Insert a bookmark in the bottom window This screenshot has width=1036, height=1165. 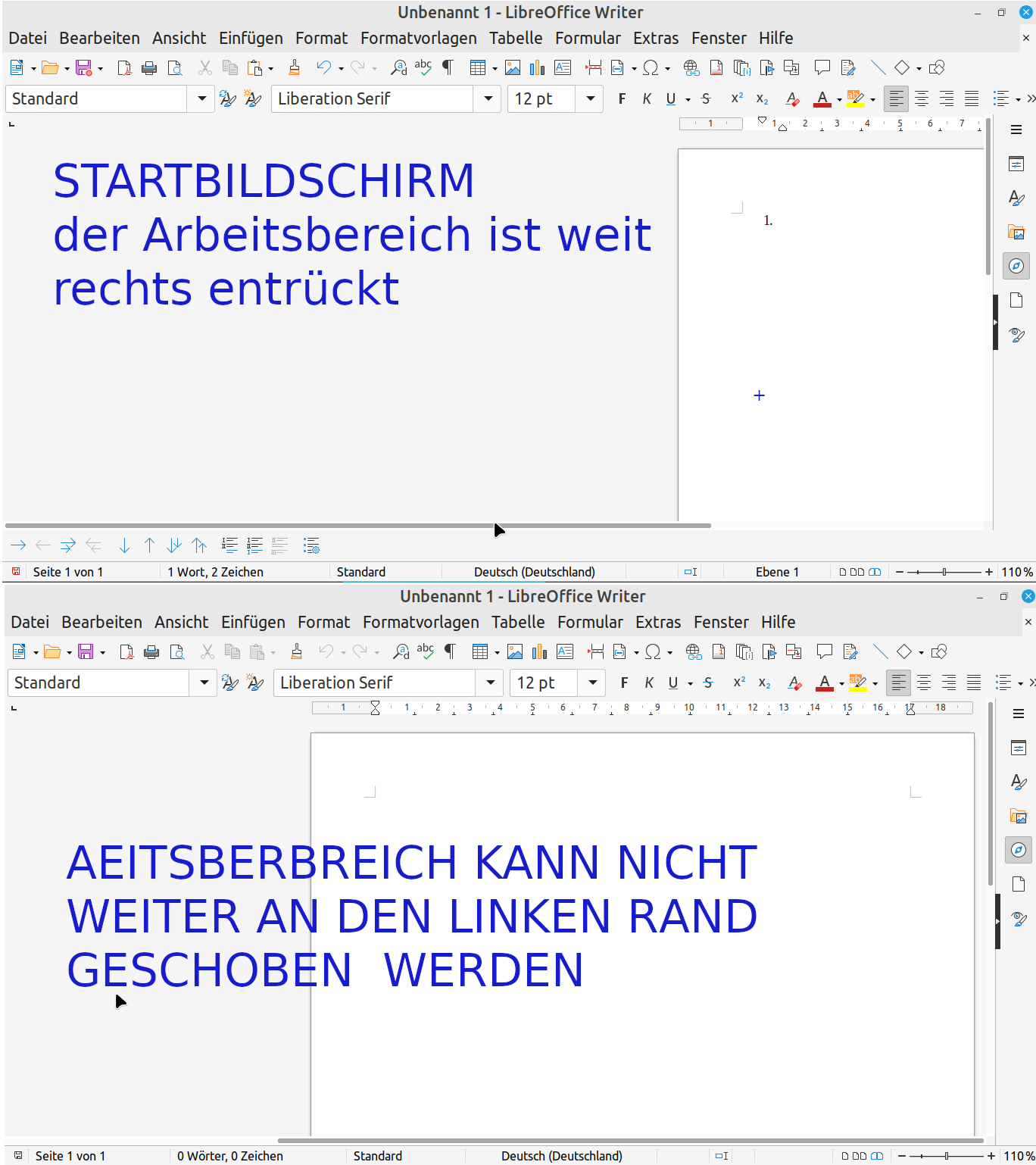[769, 652]
